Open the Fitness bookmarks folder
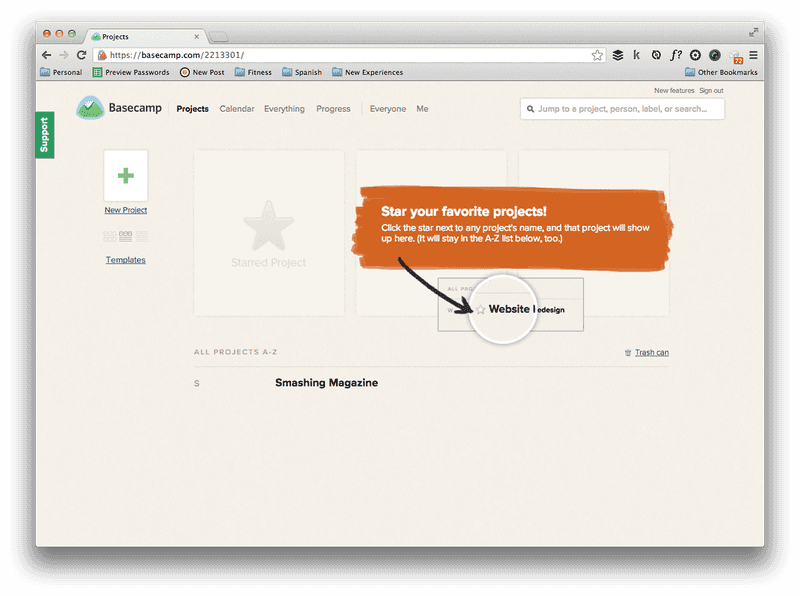This screenshot has width=800, height=596. tap(253, 72)
